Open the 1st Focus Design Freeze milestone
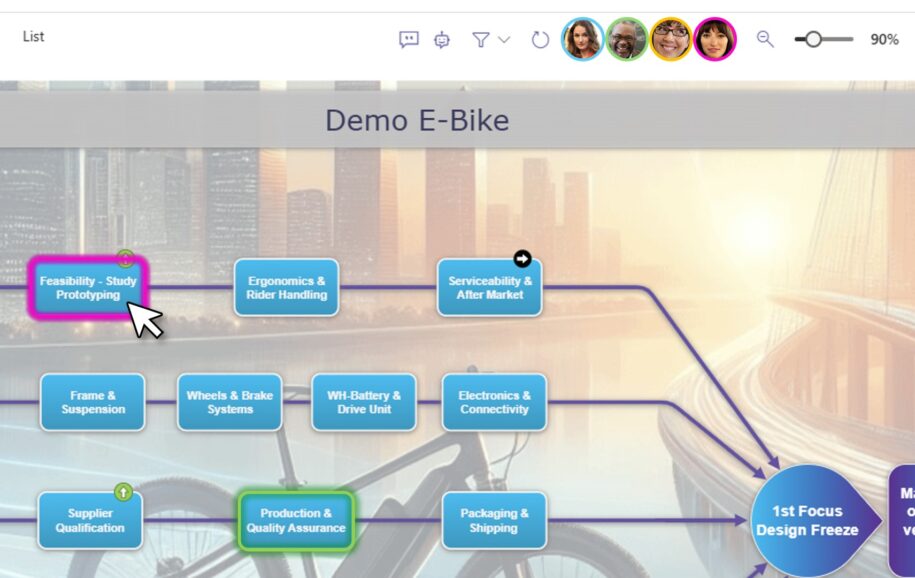The image size is (915, 578). pyautogui.click(x=806, y=518)
